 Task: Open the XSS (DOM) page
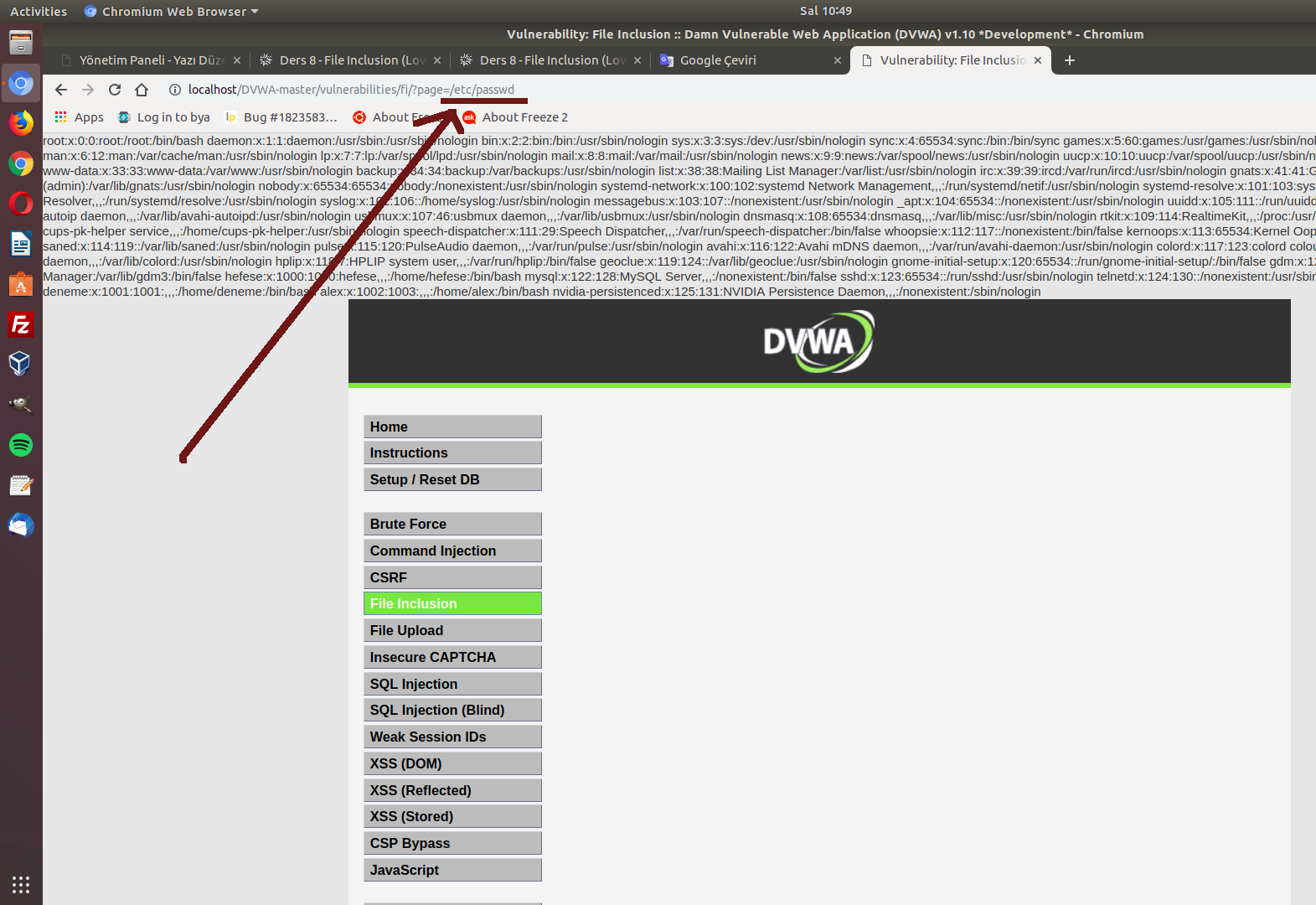pos(452,763)
